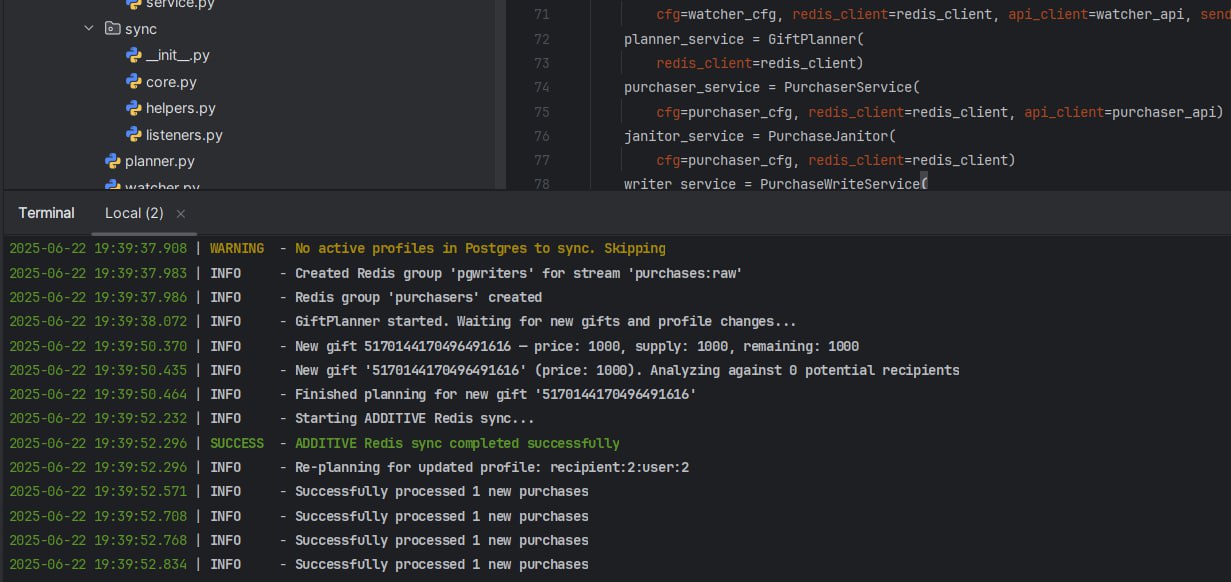Click PurchaseJanitor in the editor code

pyautogui.click(x=827, y=136)
